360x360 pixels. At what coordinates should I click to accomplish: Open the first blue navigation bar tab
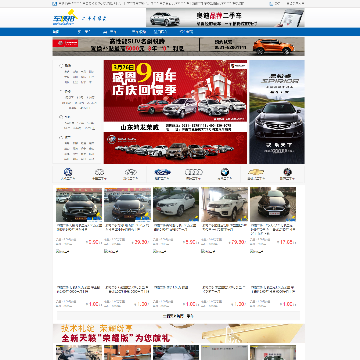(56, 32)
